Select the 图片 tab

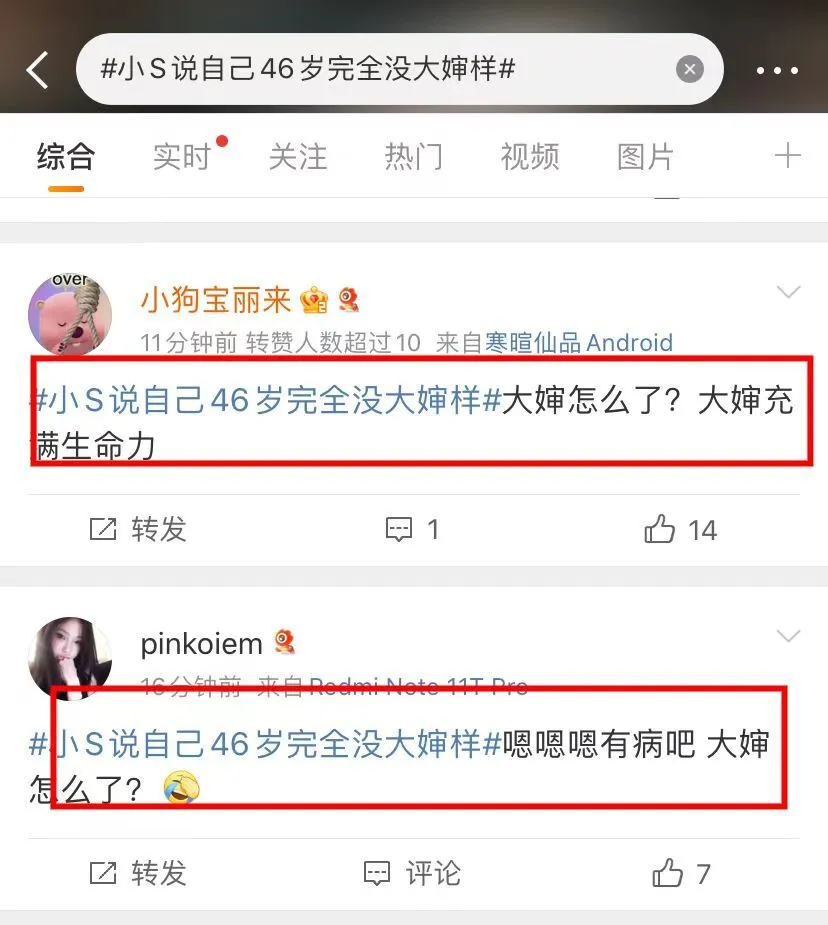click(x=645, y=156)
